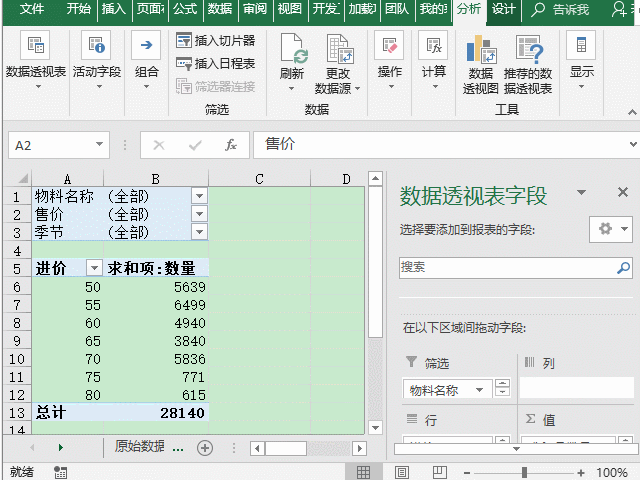Open the 活动字段 active field button
Viewport: 640px width, 480px height.
point(97,60)
